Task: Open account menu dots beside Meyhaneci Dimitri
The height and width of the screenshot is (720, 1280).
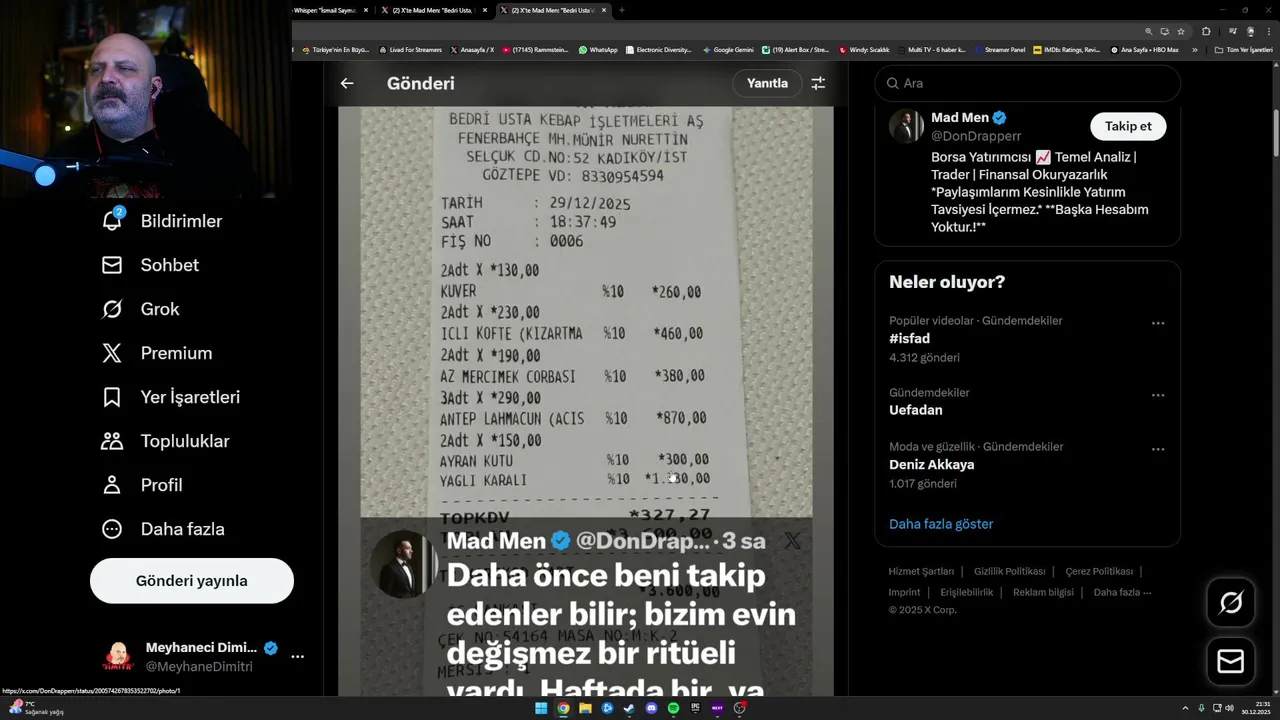Action: pyautogui.click(x=297, y=657)
